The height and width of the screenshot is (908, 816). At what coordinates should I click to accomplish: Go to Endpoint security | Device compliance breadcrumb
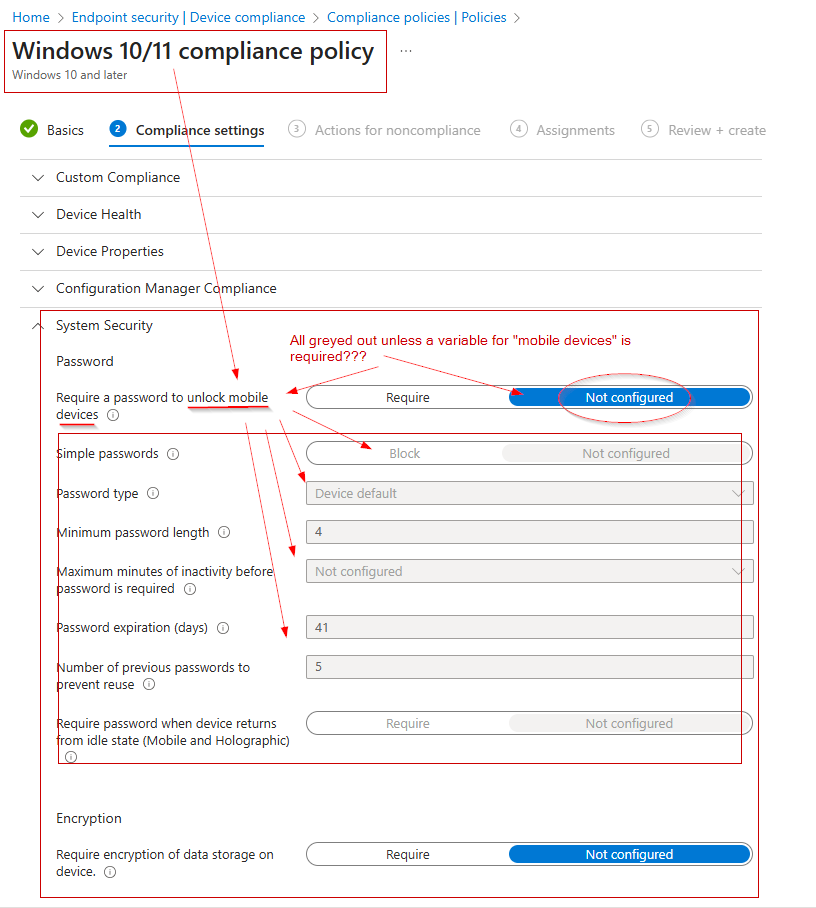[188, 17]
